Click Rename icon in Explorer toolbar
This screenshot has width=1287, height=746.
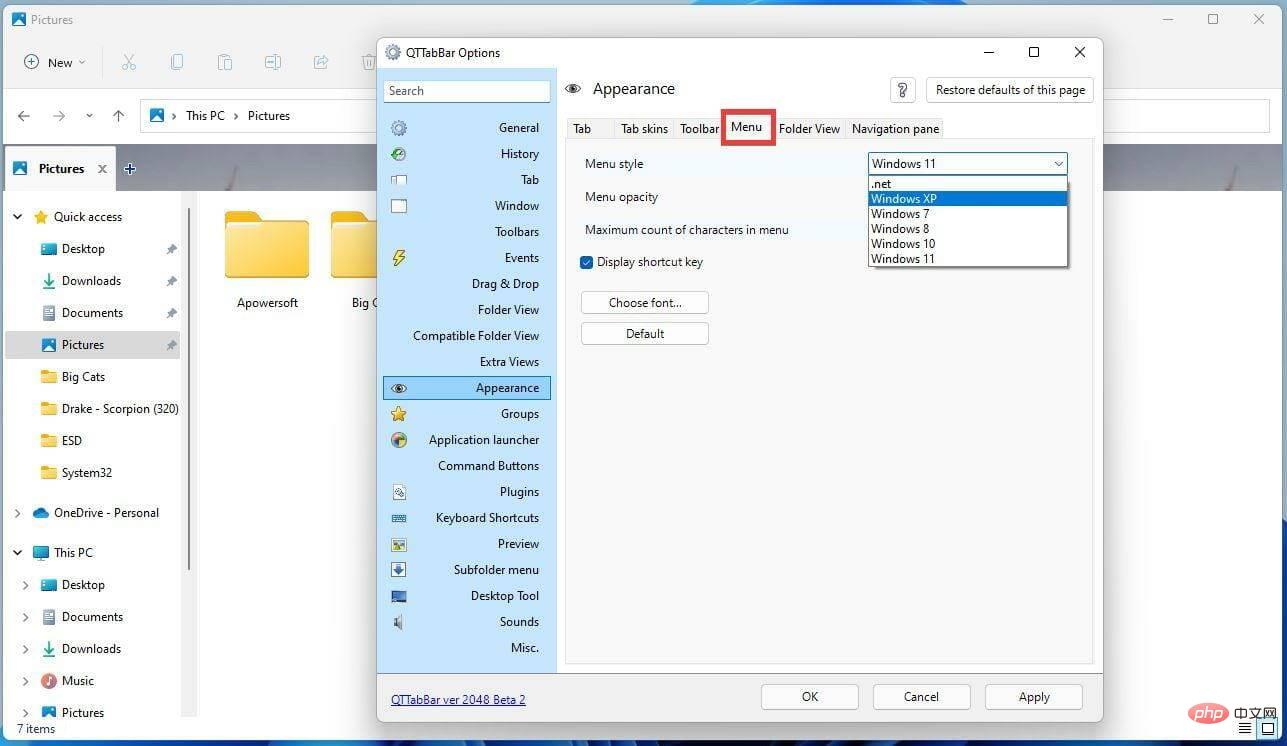[x=273, y=62]
